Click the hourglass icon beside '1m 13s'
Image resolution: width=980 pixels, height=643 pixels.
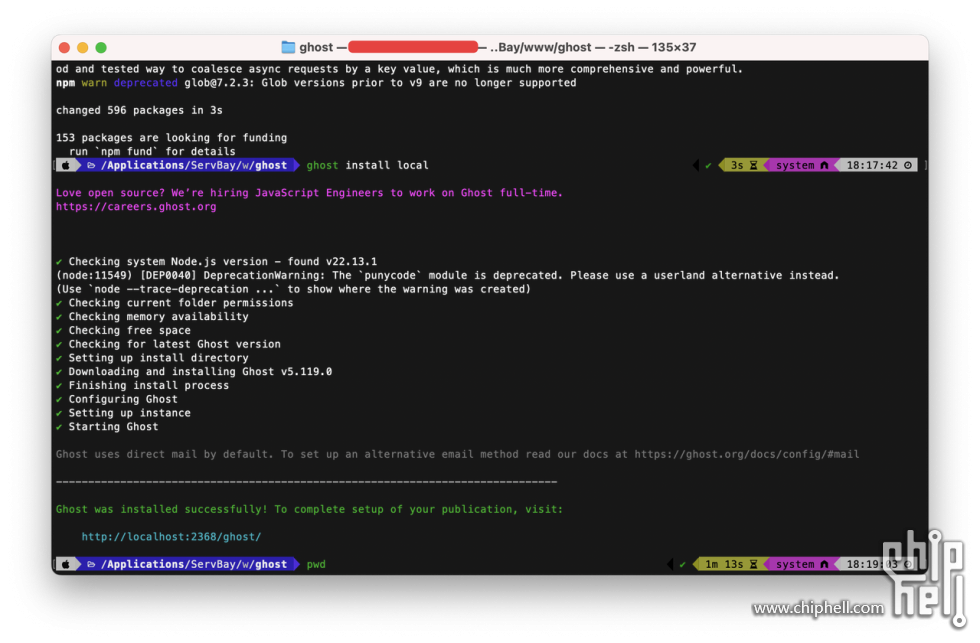point(754,564)
